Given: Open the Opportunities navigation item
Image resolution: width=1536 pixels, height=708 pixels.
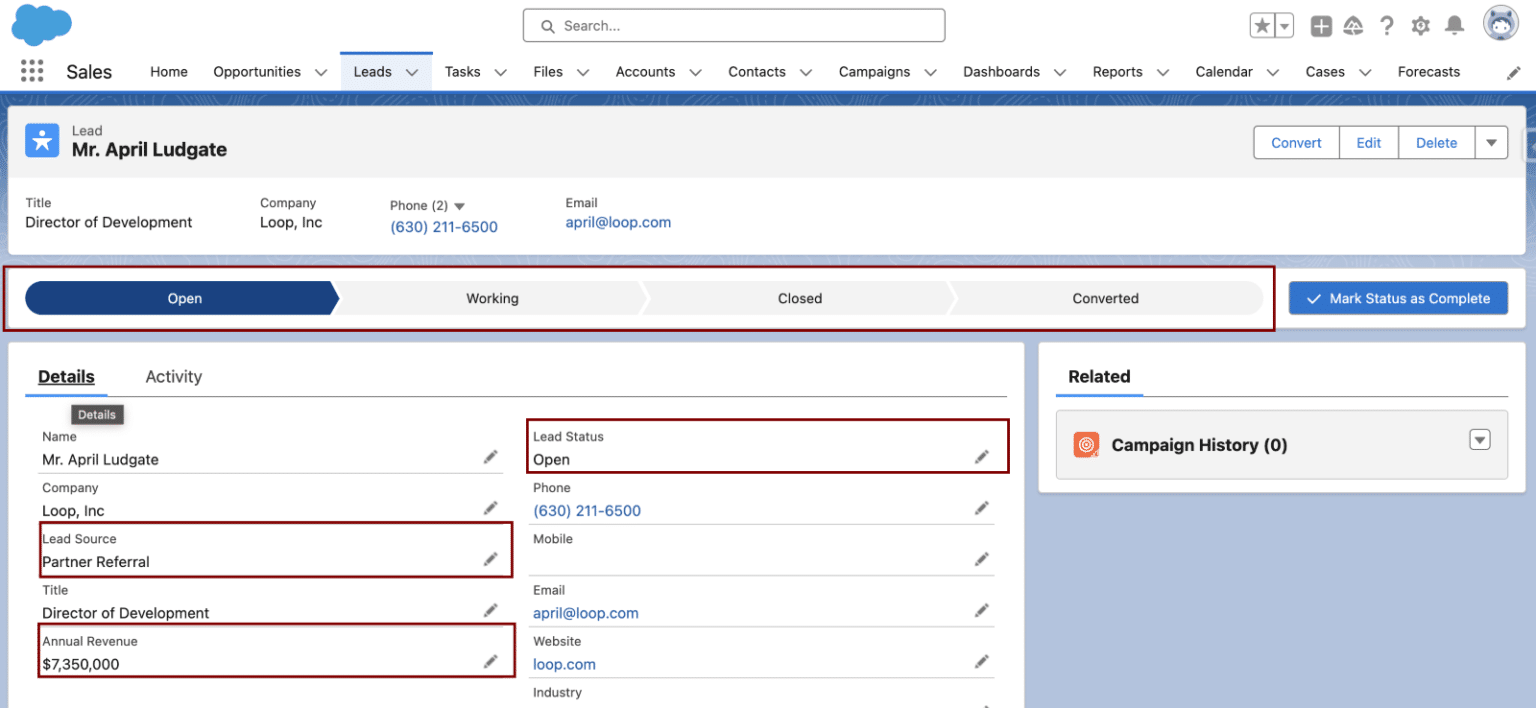Looking at the screenshot, I should (x=256, y=71).
